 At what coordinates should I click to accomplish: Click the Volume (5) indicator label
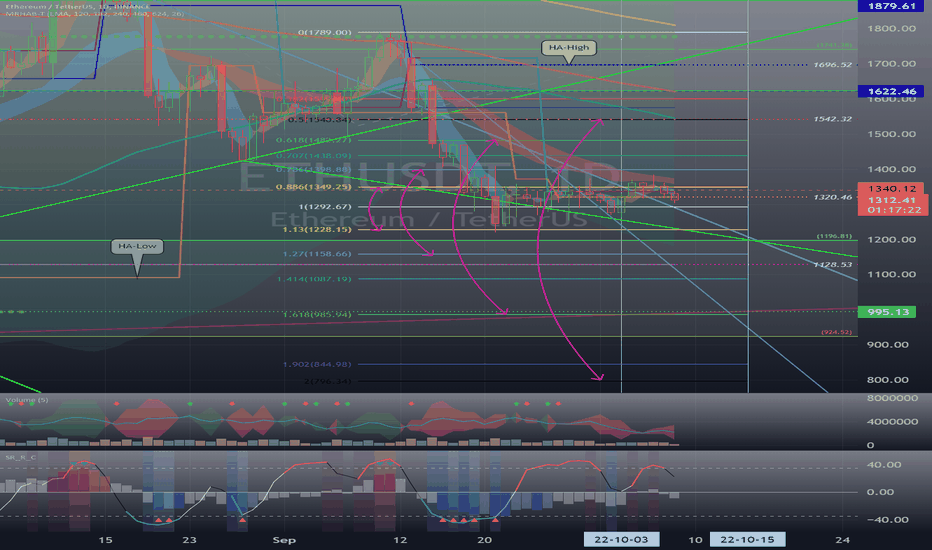point(27,400)
